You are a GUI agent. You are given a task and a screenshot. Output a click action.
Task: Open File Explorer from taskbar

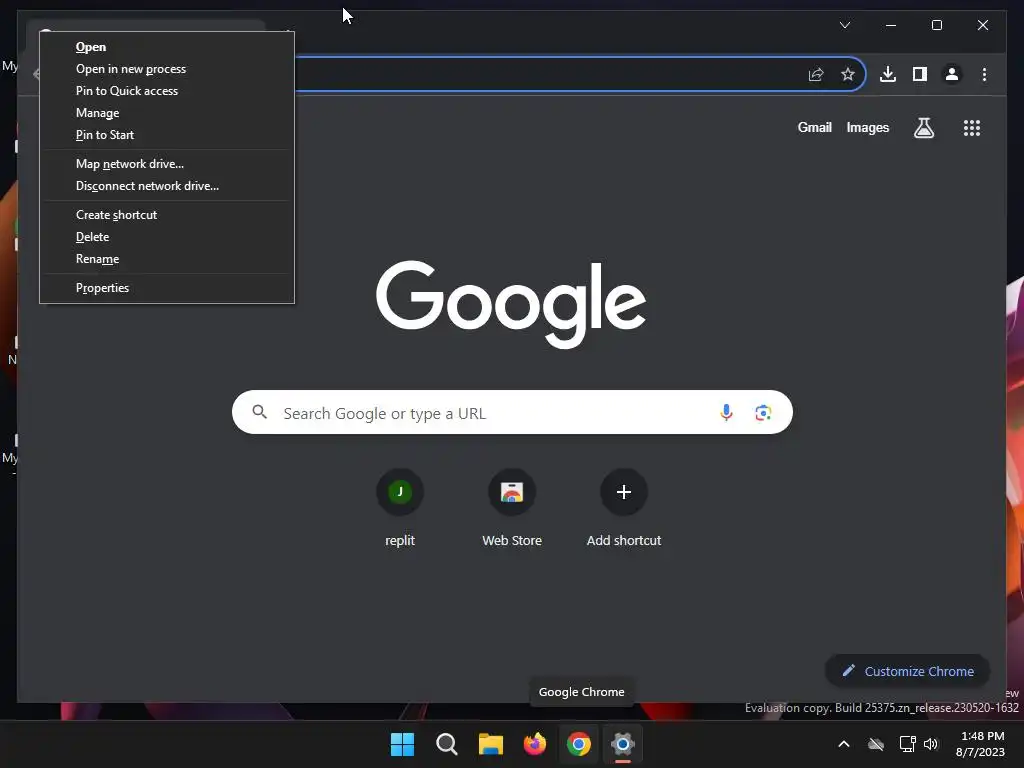click(x=490, y=744)
